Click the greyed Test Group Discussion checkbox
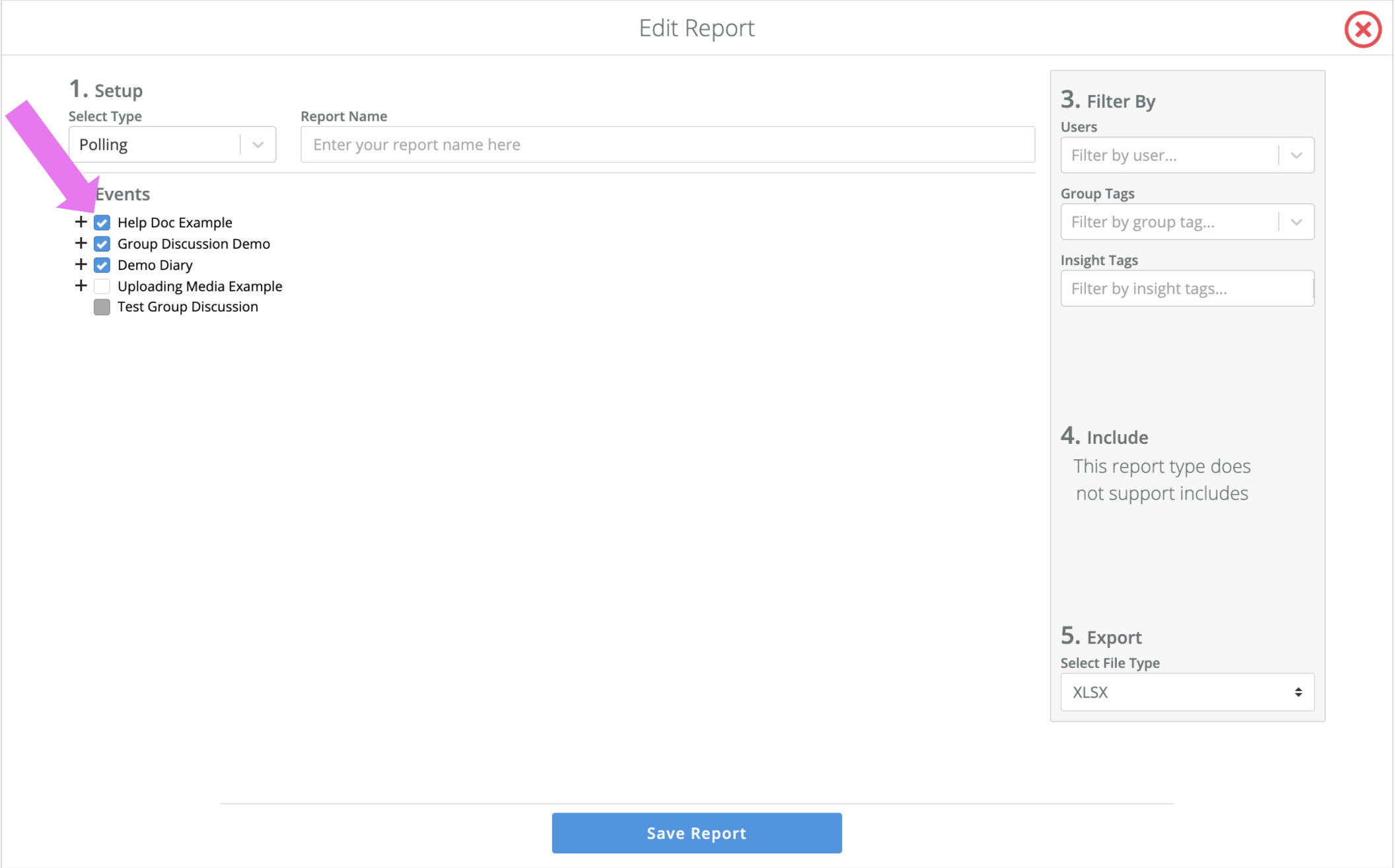This screenshot has width=1395, height=868. tap(102, 307)
